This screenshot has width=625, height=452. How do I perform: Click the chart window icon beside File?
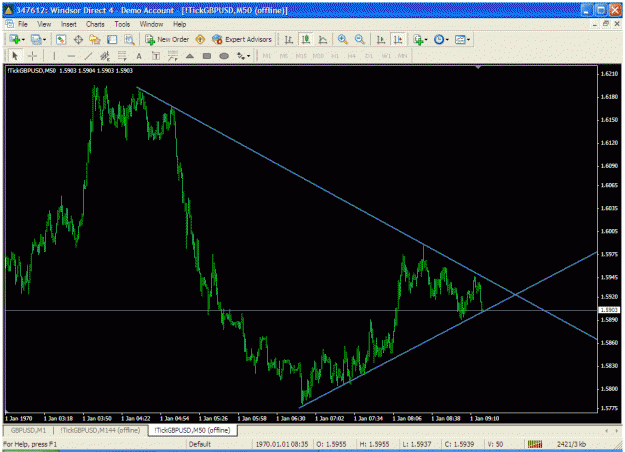point(10,24)
